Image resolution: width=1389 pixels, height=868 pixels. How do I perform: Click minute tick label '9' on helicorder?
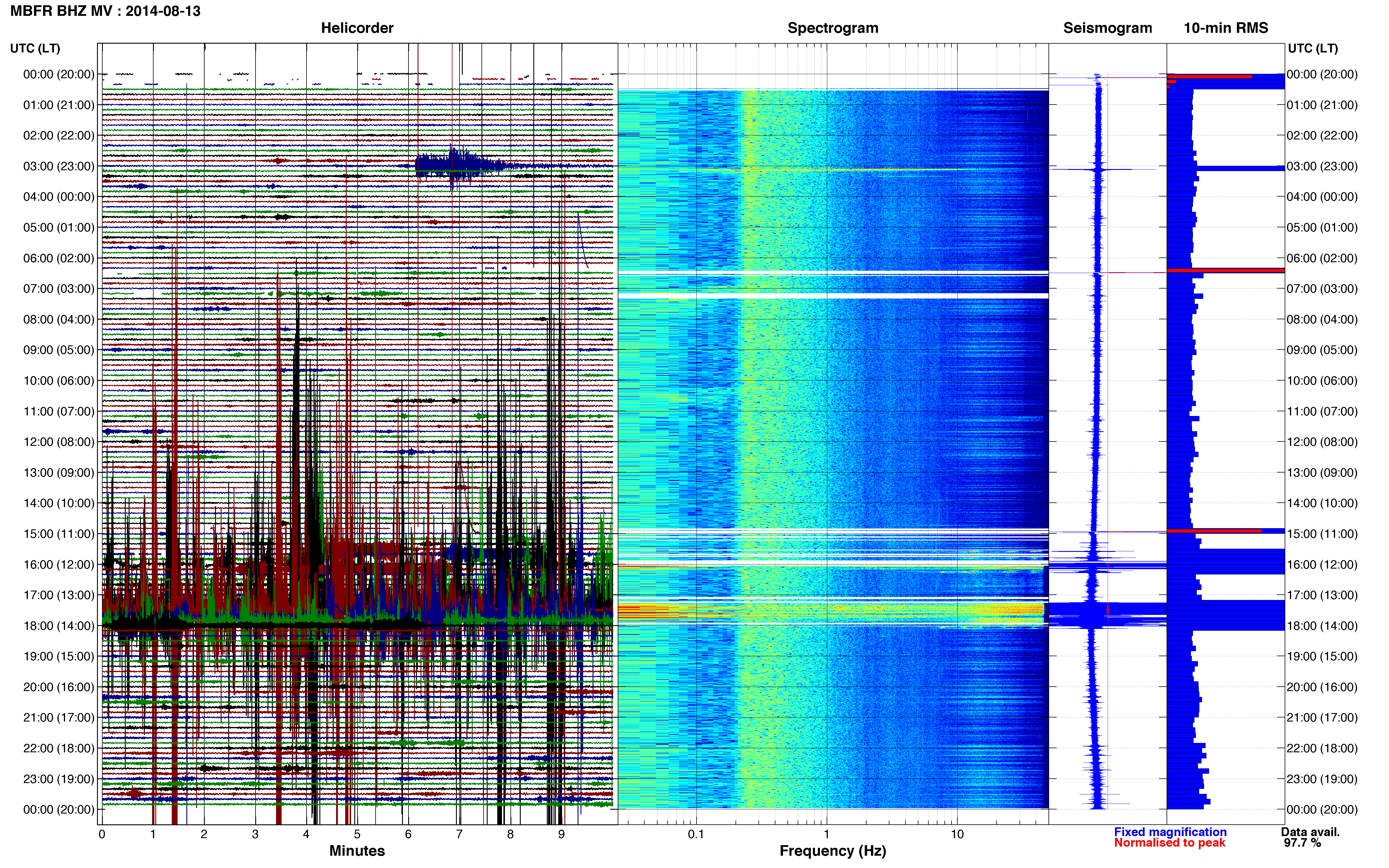(561, 834)
